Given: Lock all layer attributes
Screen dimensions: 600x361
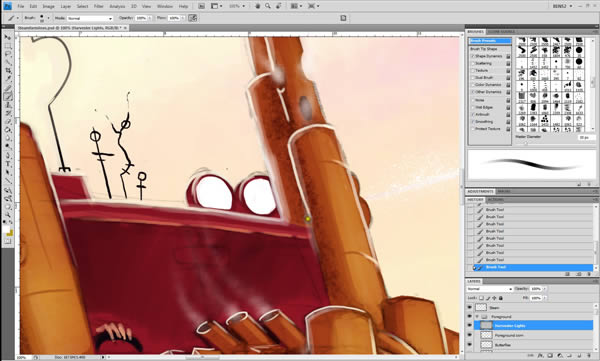Looking at the screenshot, I should pos(501,298).
